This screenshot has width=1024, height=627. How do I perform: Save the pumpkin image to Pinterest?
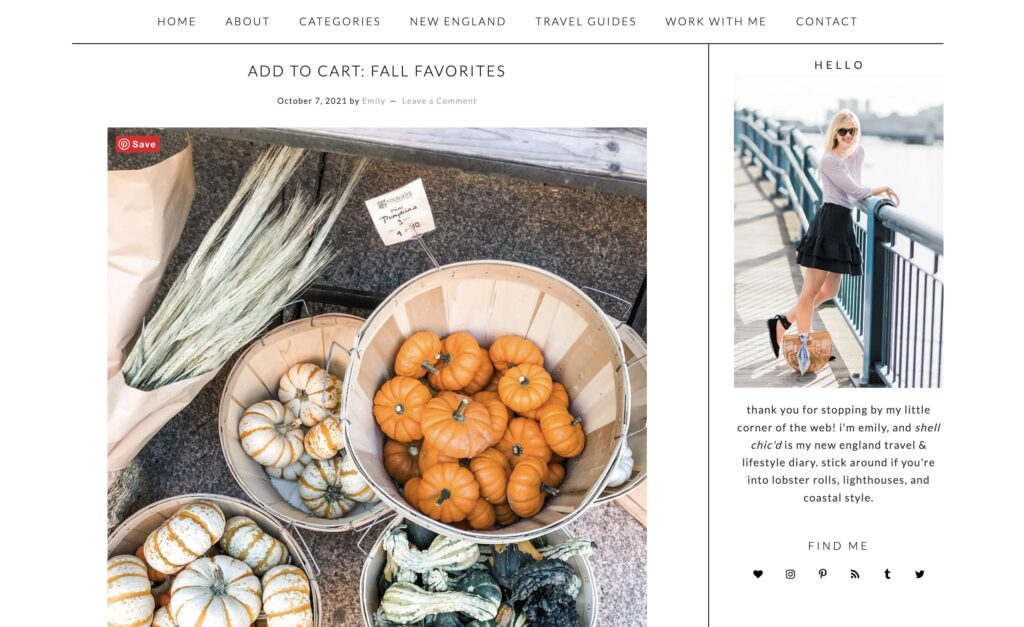[x=138, y=144]
